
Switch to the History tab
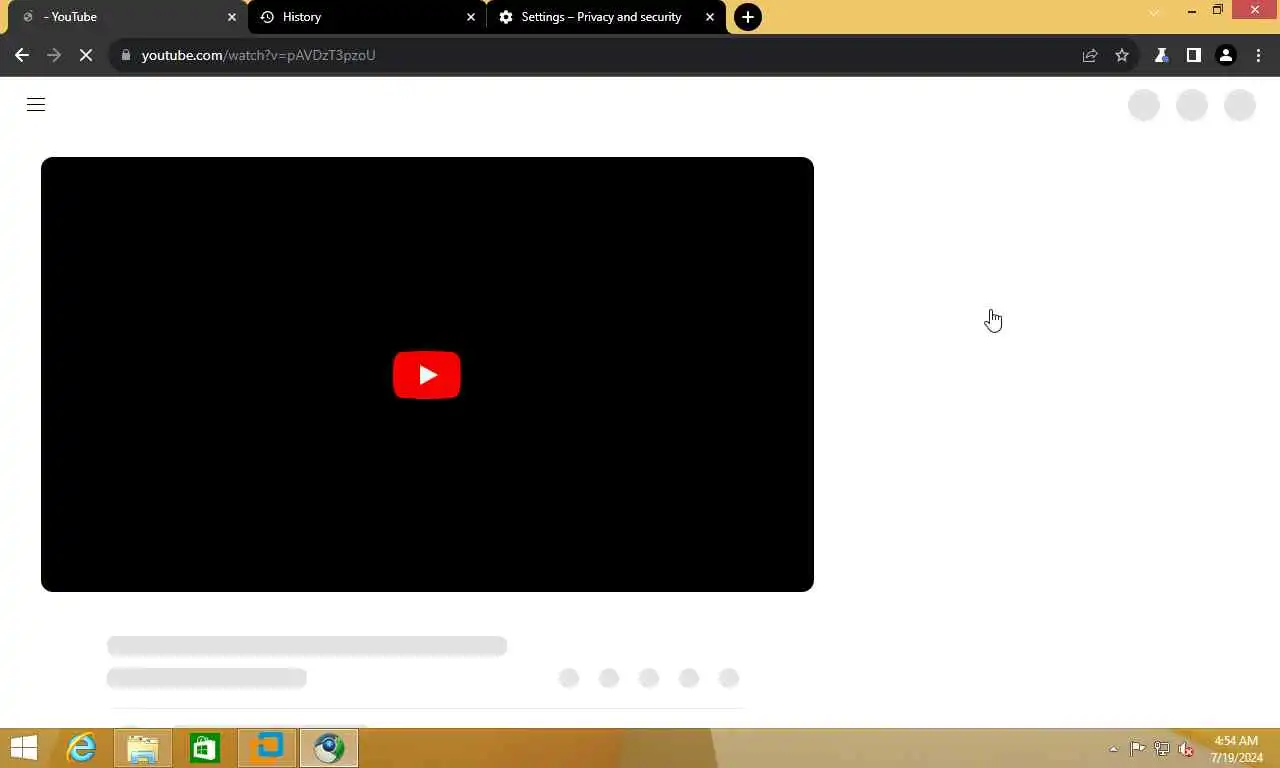[x=367, y=17]
